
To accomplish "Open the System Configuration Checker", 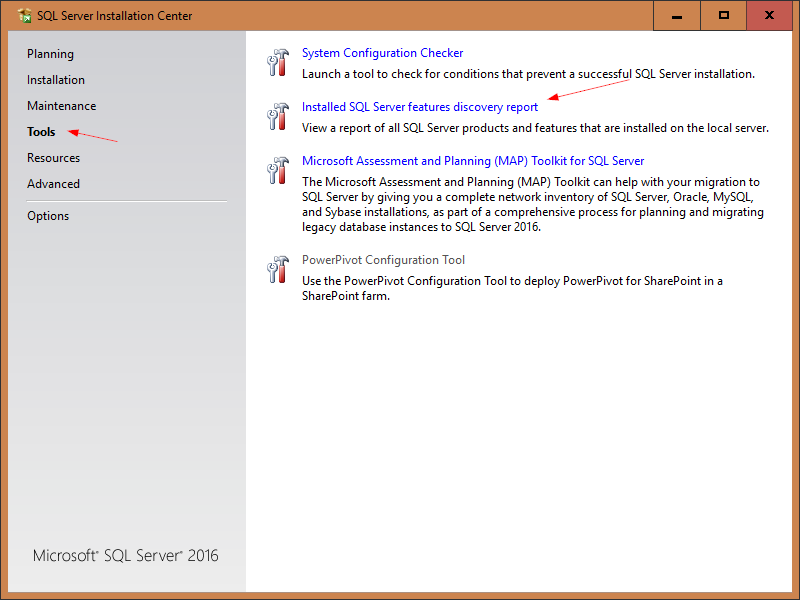I will tap(383, 52).
